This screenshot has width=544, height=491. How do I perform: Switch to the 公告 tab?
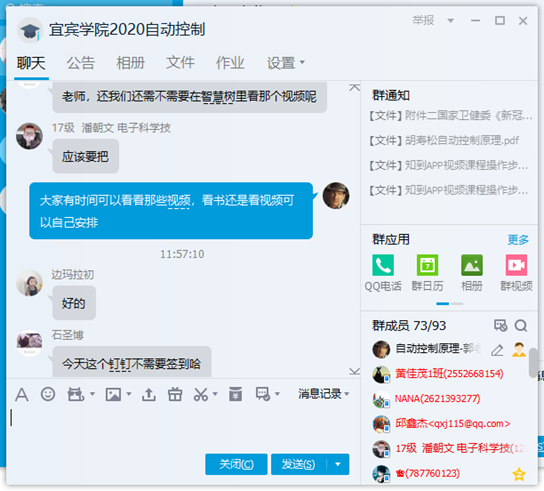80,63
